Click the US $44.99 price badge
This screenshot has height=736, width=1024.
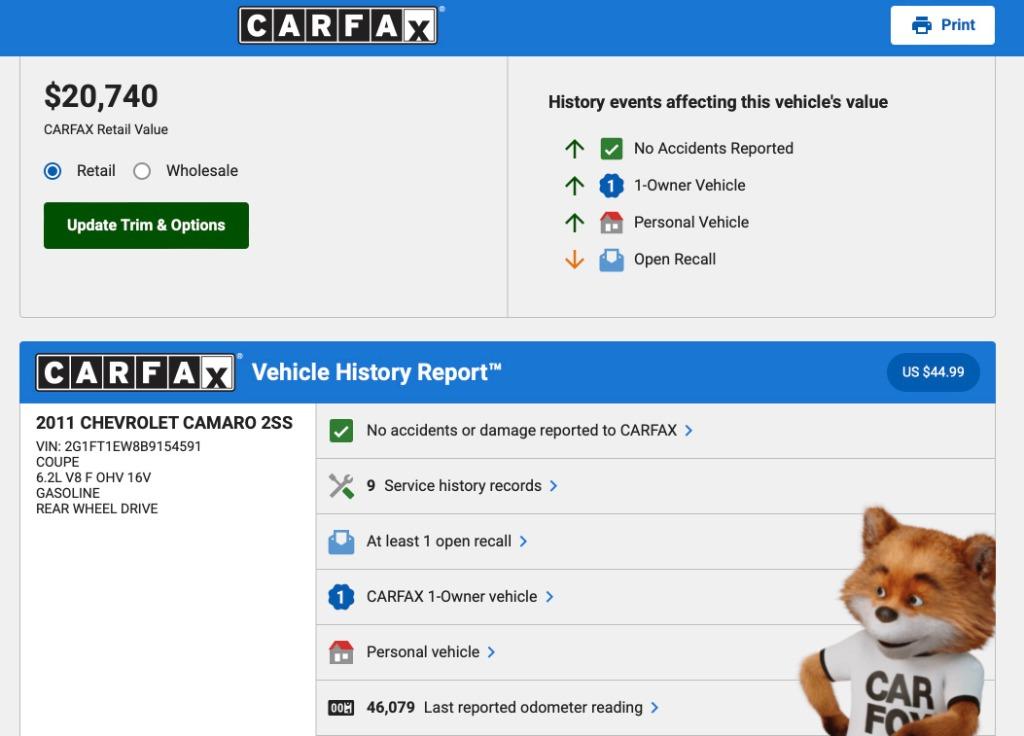pos(933,372)
